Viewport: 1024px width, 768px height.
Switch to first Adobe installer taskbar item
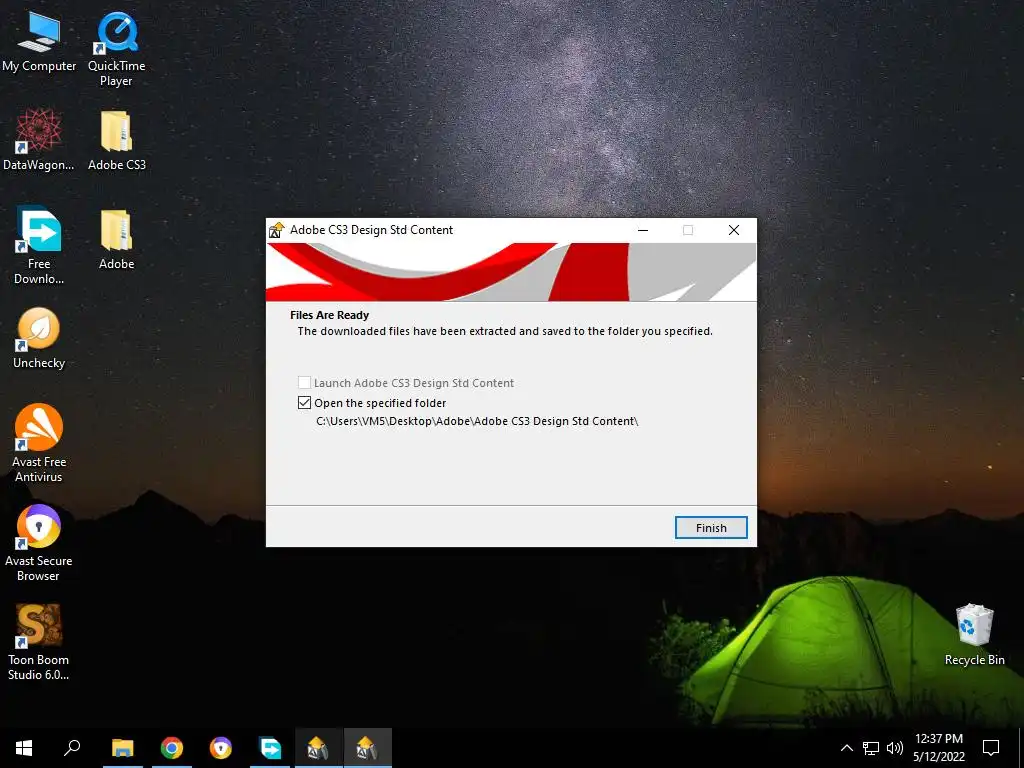tap(318, 748)
